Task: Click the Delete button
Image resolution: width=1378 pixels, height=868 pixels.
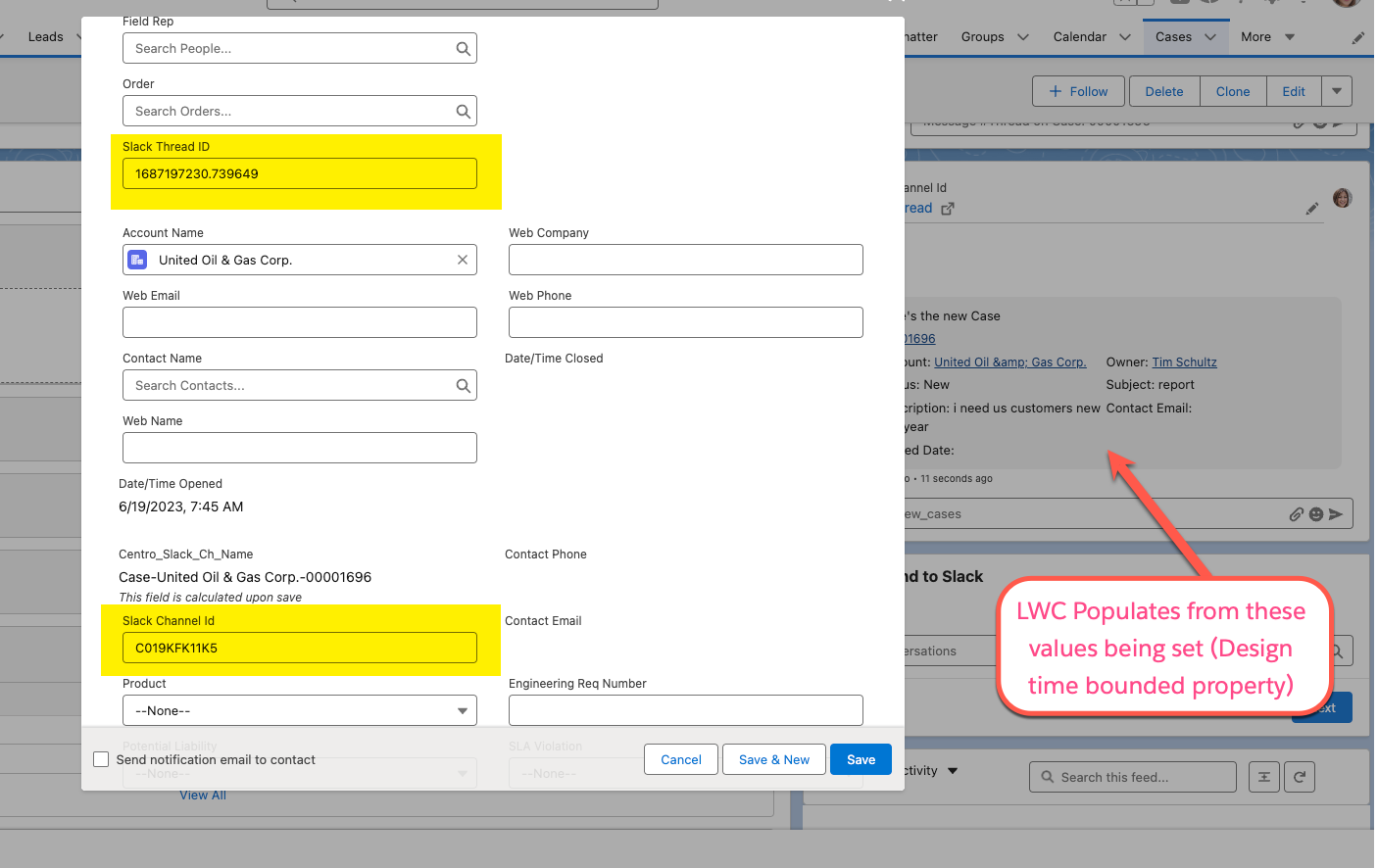Action: [1164, 91]
